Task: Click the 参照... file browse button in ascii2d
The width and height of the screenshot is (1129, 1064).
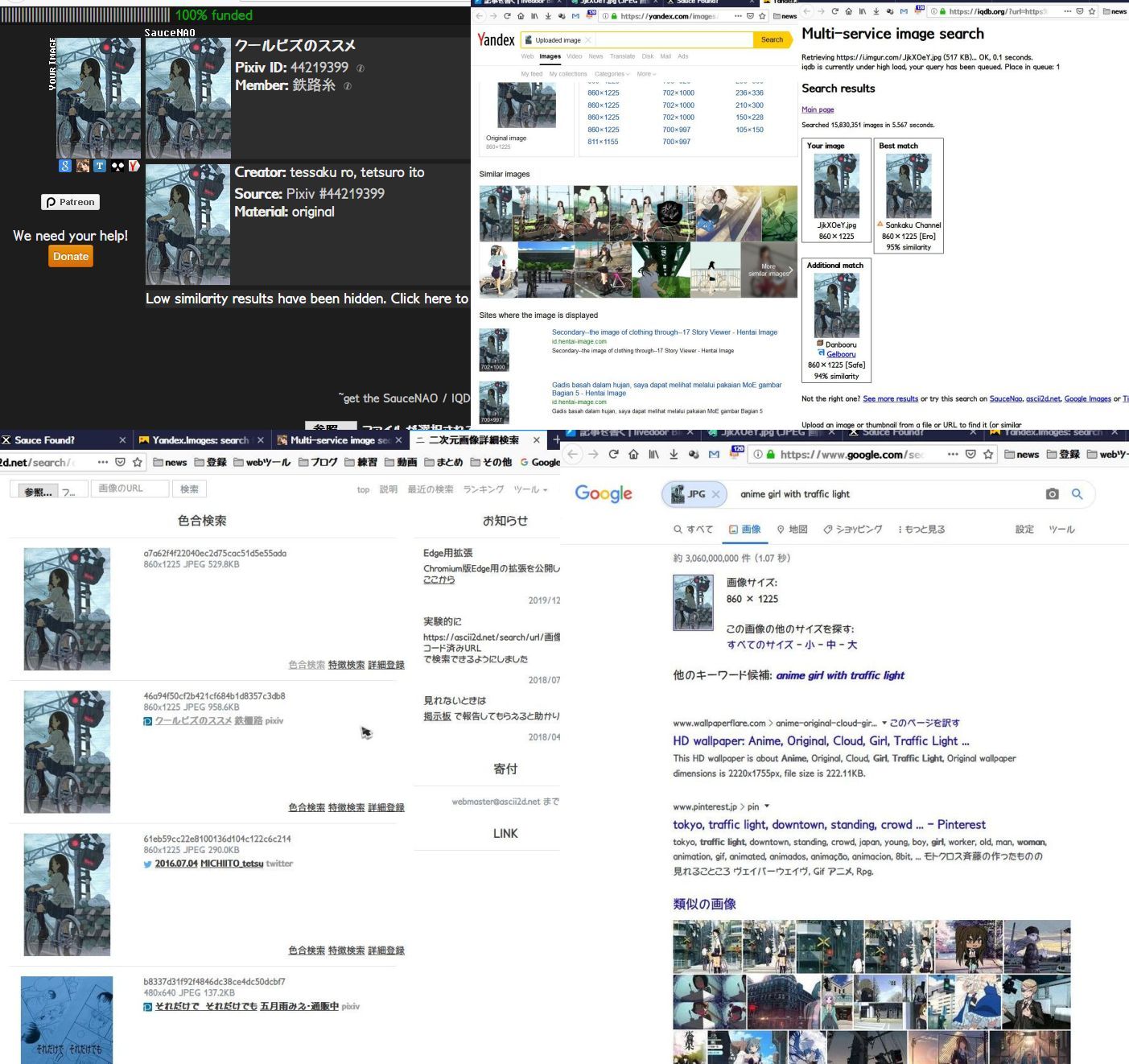Action: pos(38,490)
